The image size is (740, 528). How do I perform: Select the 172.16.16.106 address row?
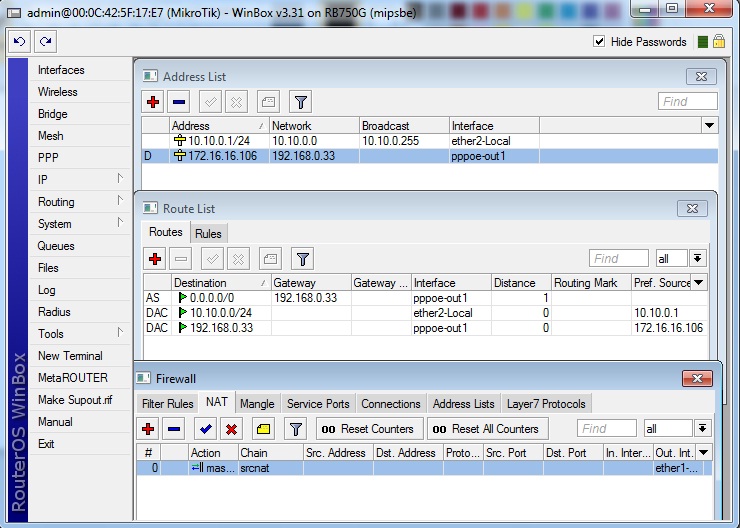click(430, 156)
